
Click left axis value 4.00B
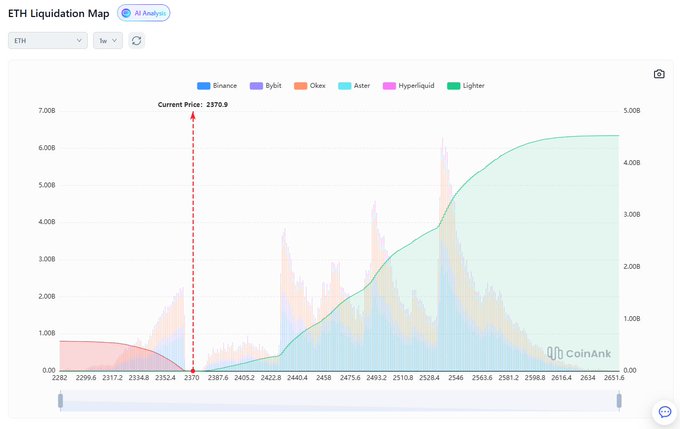(x=47, y=222)
